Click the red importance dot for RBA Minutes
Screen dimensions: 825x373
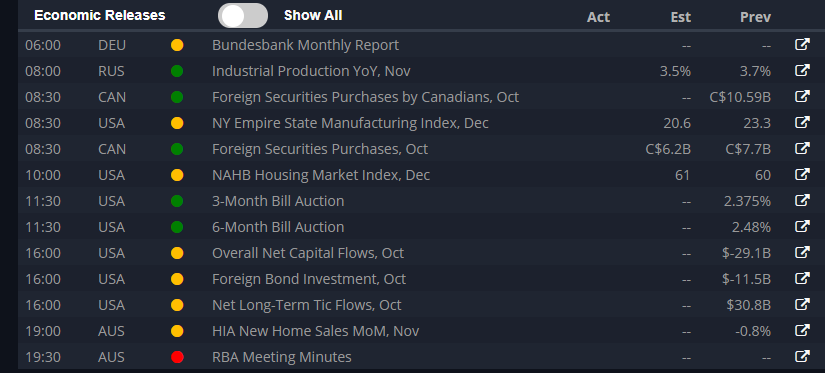tap(177, 357)
